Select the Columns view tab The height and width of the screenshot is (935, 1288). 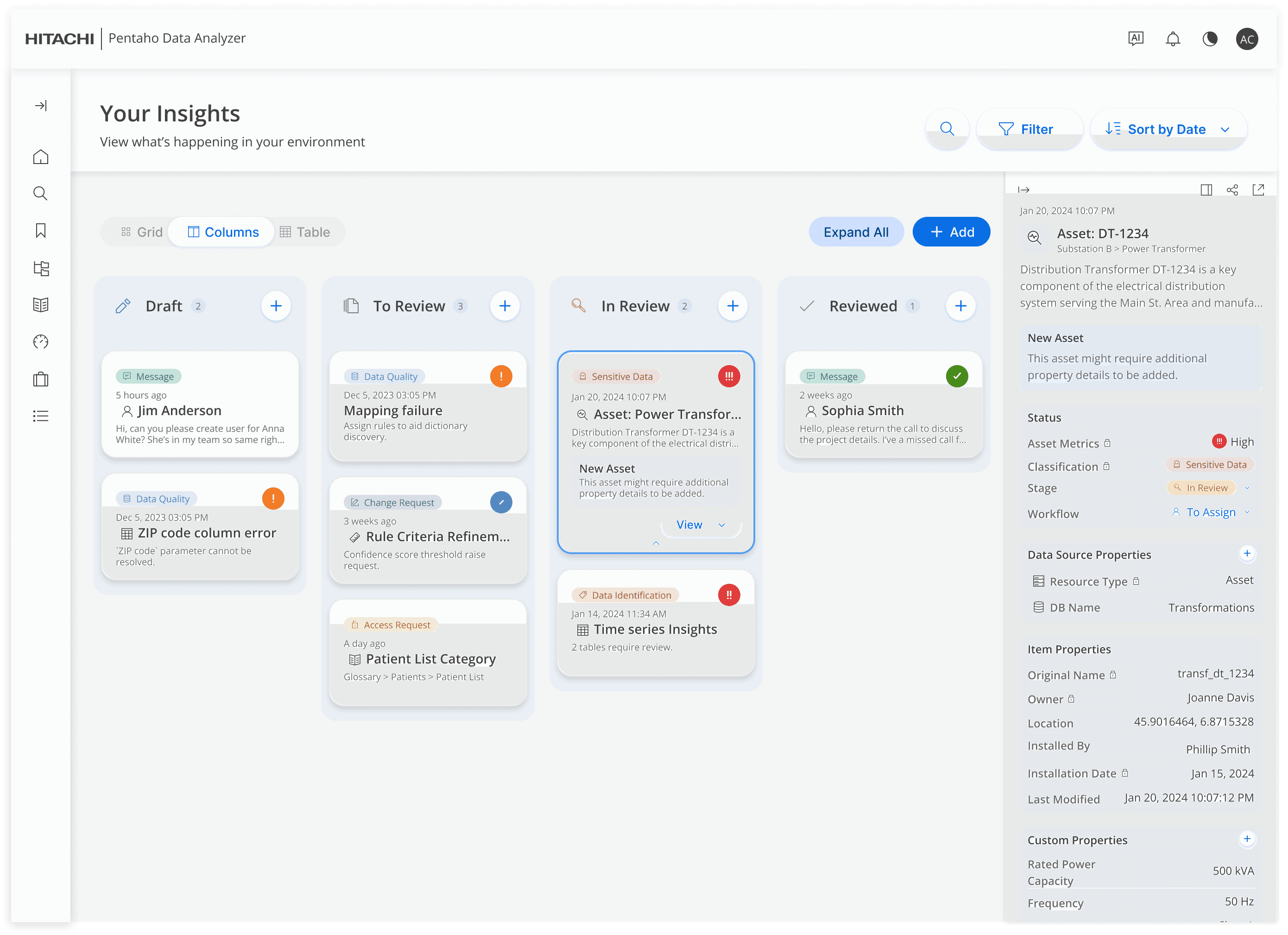pos(222,232)
